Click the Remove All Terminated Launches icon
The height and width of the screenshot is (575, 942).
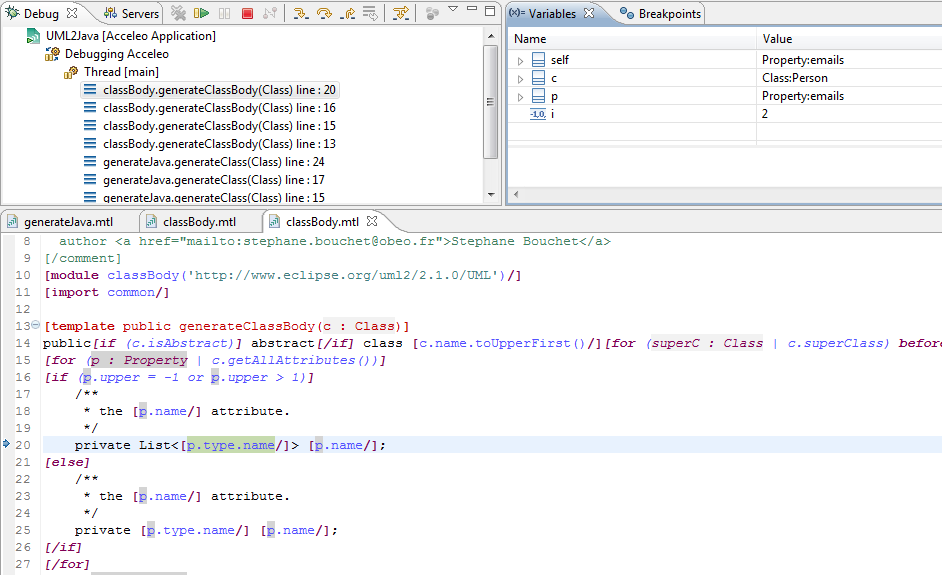click(178, 13)
